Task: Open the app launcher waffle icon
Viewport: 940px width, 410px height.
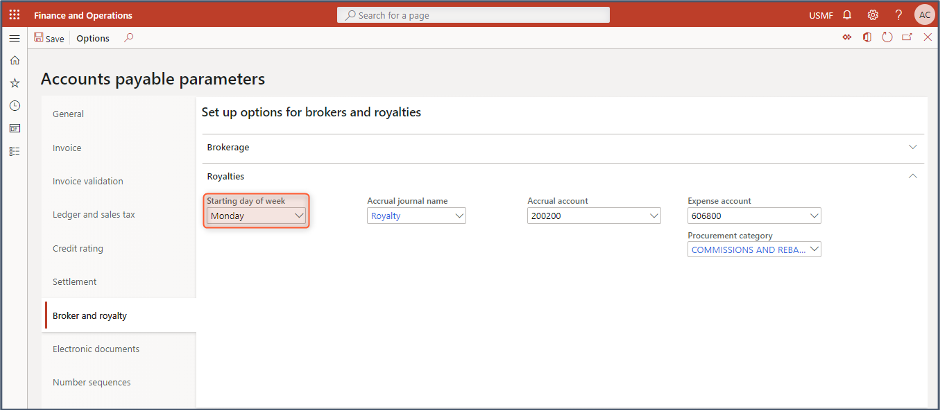Action: click(x=14, y=15)
